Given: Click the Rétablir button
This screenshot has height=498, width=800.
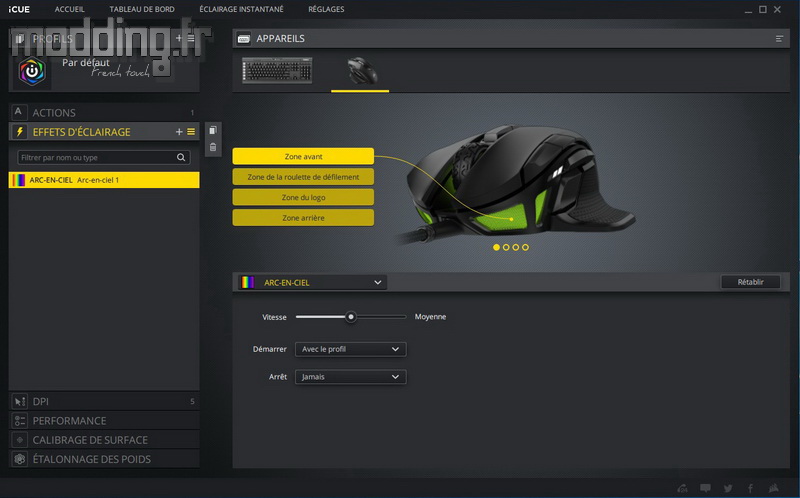Looking at the screenshot, I should (x=750, y=282).
